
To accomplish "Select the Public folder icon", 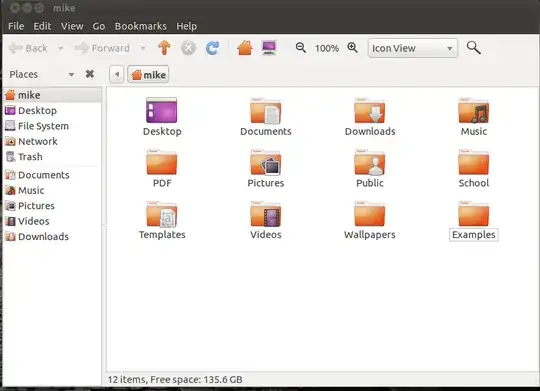I will point(370,162).
